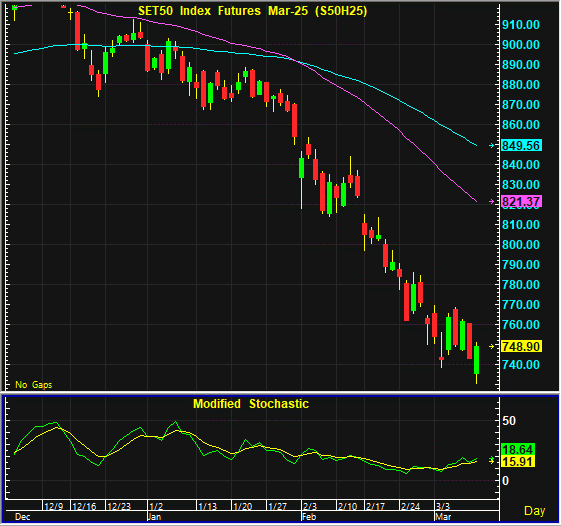
Task: Click the 800.00 level on the price axis
Action: (521, 245)
